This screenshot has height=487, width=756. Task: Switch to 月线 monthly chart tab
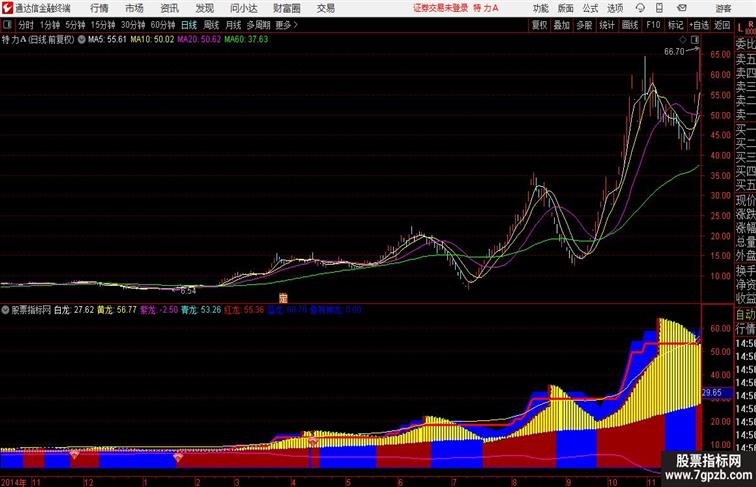tap(233, 25)
